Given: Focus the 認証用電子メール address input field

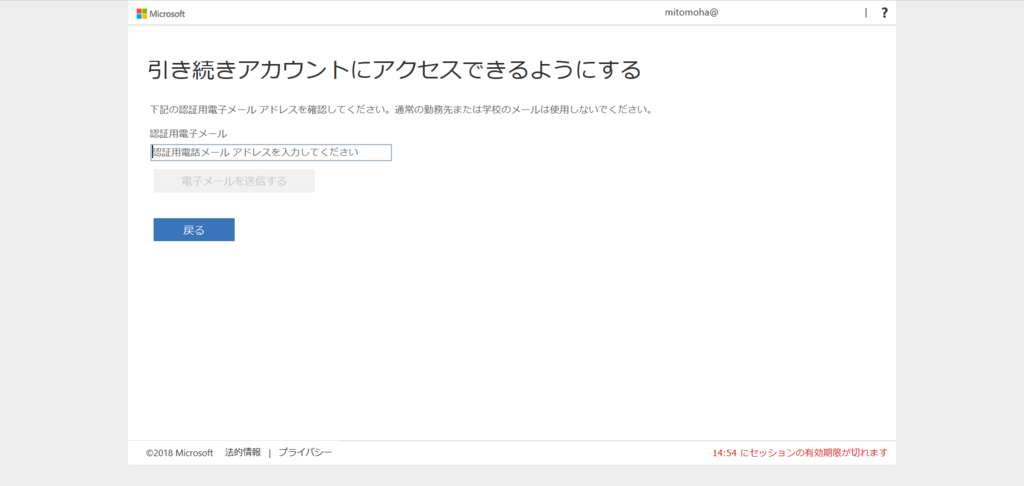Looking at the screenshot, I should point(271,152).
